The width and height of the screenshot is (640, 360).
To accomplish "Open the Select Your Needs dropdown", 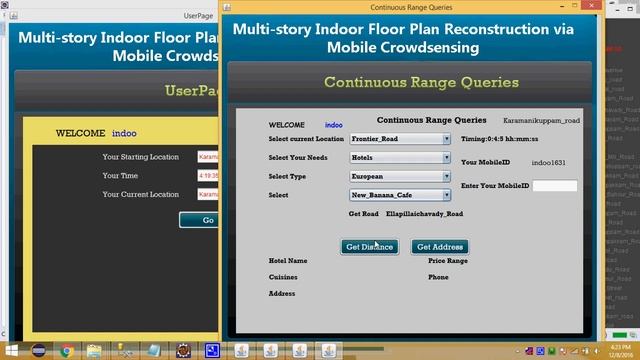I will [x=400, y=158].
